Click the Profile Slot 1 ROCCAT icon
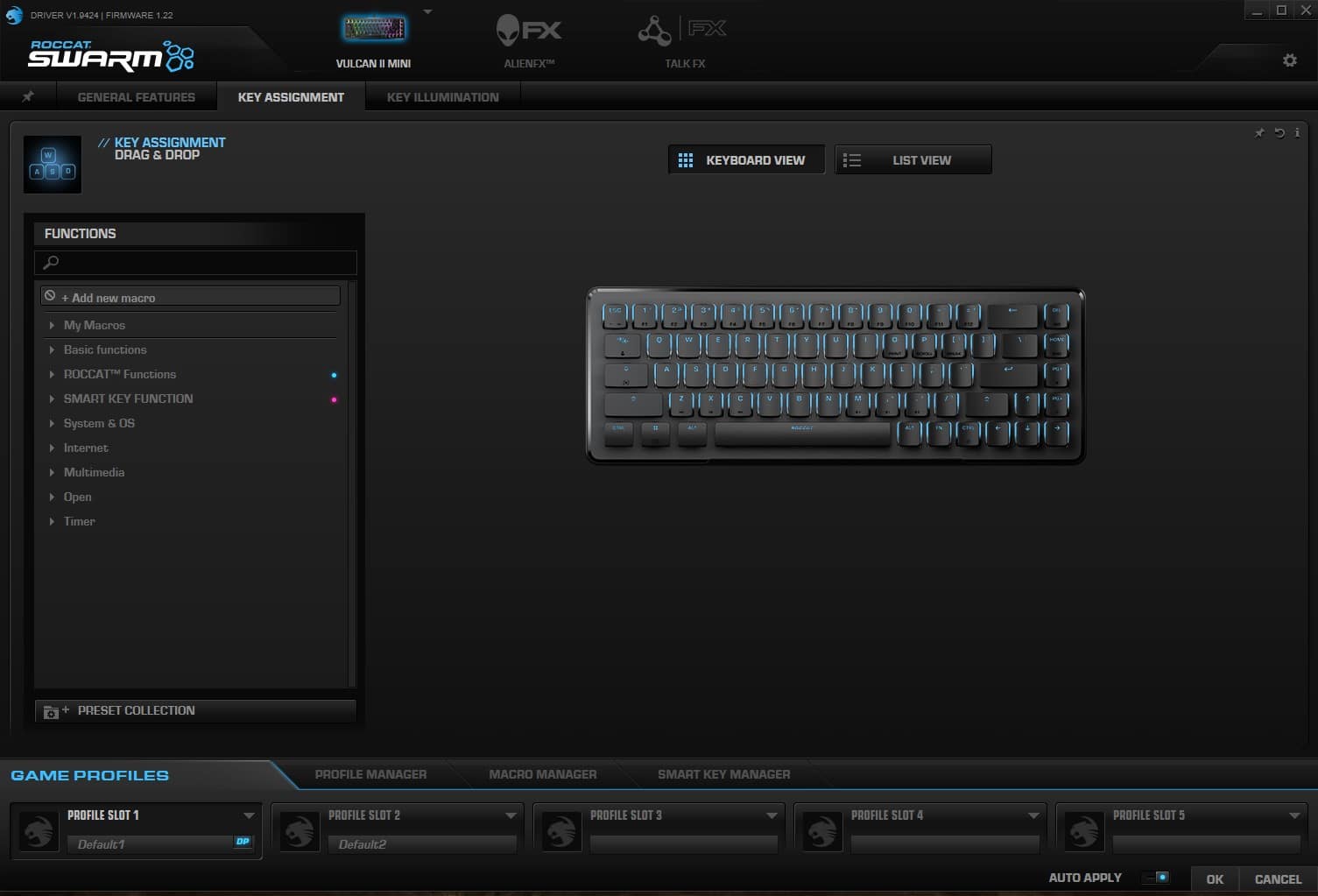The width and height of the screenshot is (1318, 896). [39, 830]
